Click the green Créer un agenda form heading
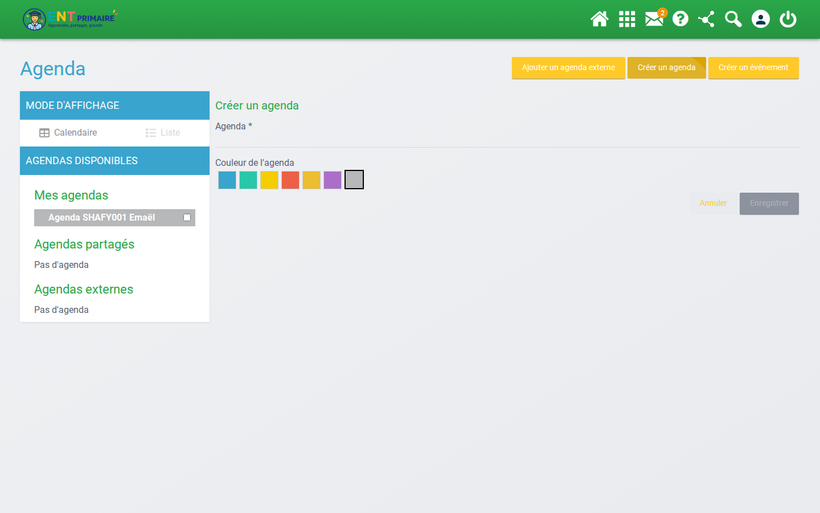The height and width of the screenshot is (513, 820). click(257, 106)
